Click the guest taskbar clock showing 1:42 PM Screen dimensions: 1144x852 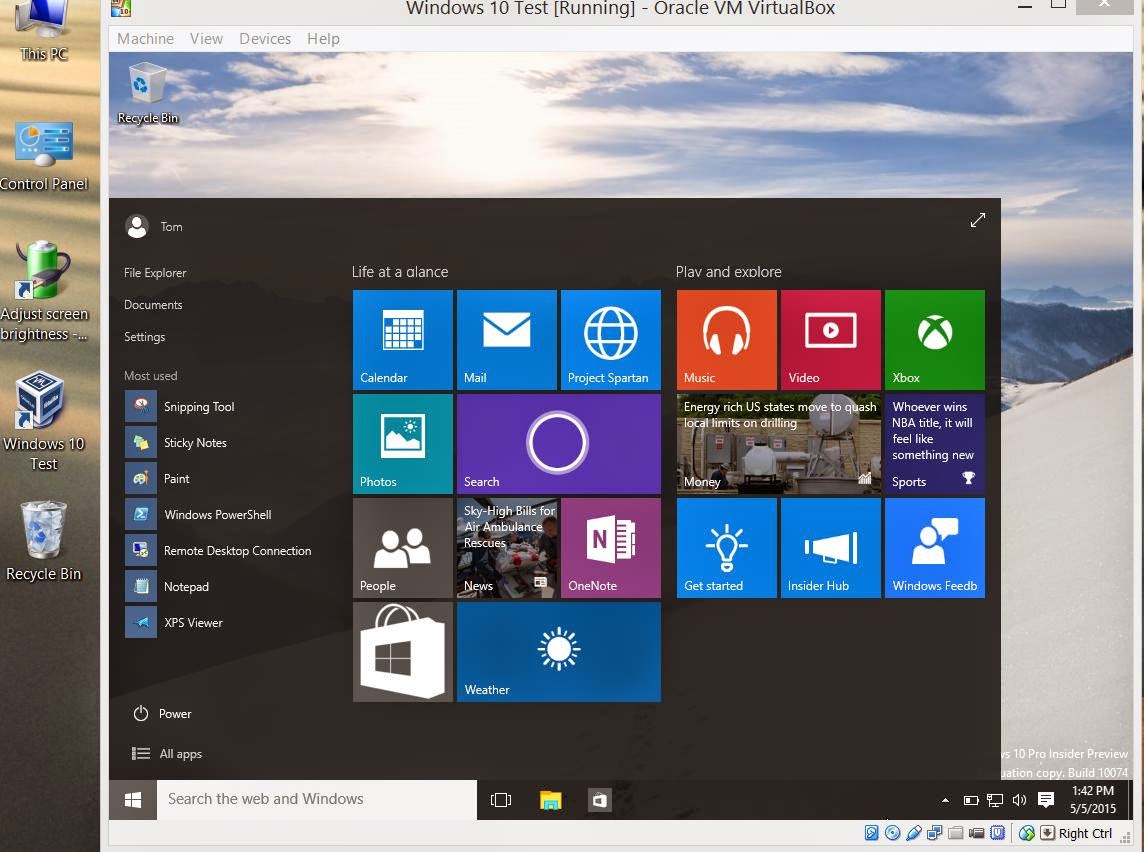1092,799
